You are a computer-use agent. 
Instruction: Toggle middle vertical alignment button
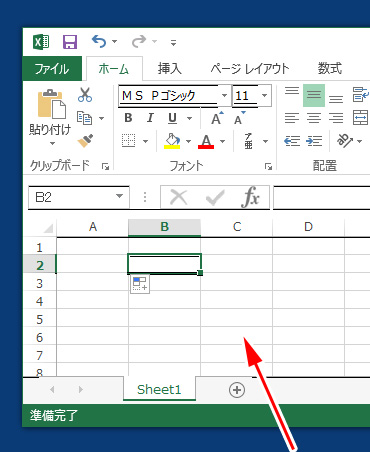[x=314, y=95]
